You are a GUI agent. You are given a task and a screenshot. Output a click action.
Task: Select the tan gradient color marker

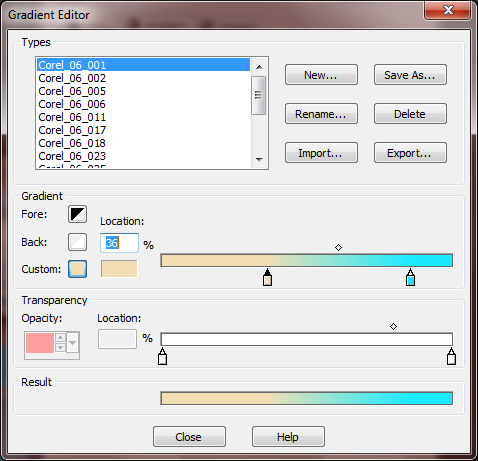(267, 278)
